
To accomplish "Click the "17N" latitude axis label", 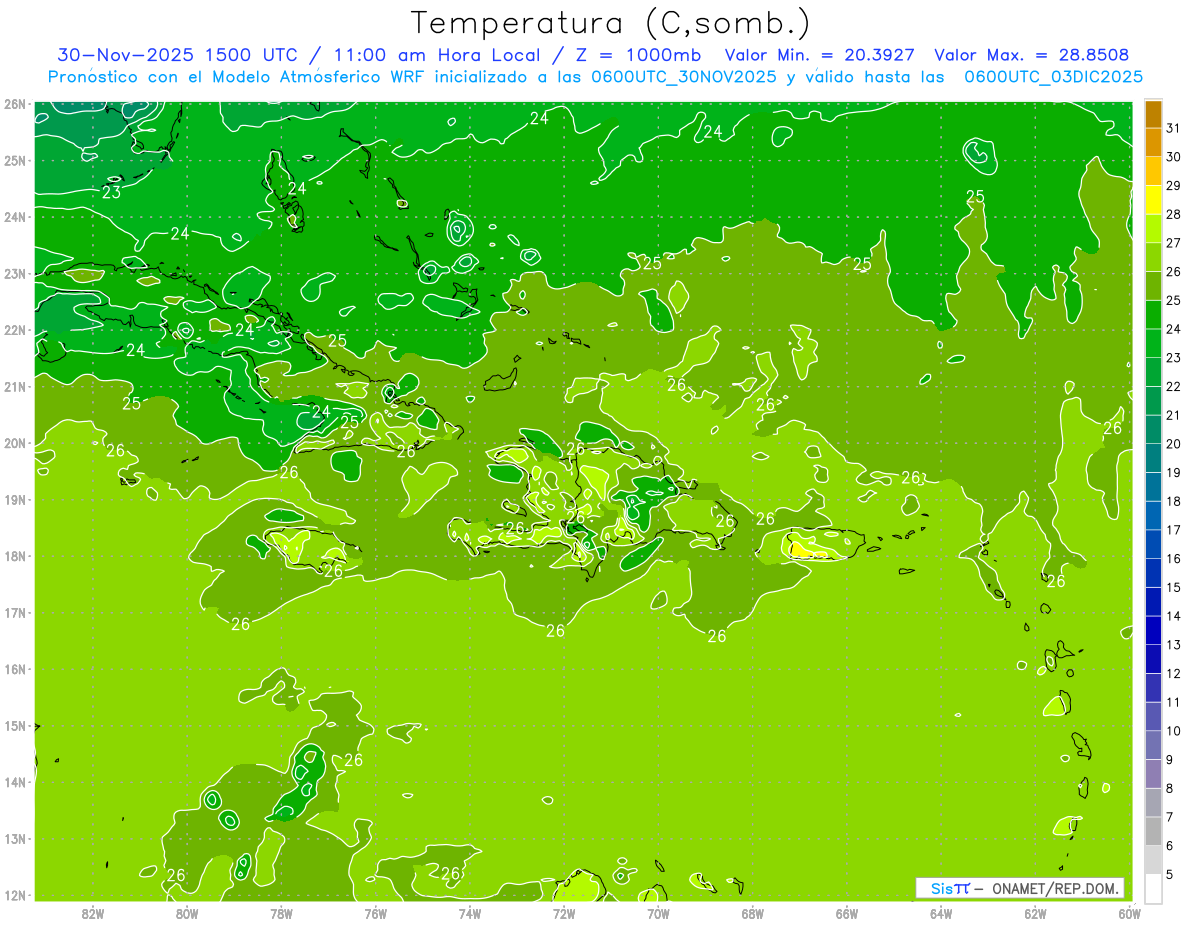I will (x=14, y=612).
